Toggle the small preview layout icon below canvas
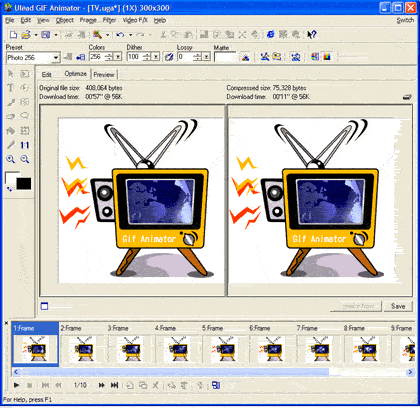Image resolution: width=420 pixels, height=408 pixels. (x=44, y=306)
